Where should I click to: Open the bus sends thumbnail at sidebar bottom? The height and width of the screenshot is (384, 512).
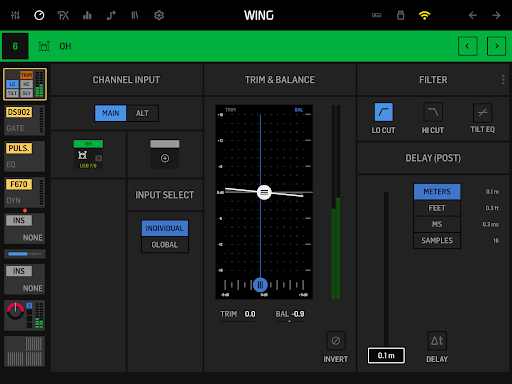(25, 351)
